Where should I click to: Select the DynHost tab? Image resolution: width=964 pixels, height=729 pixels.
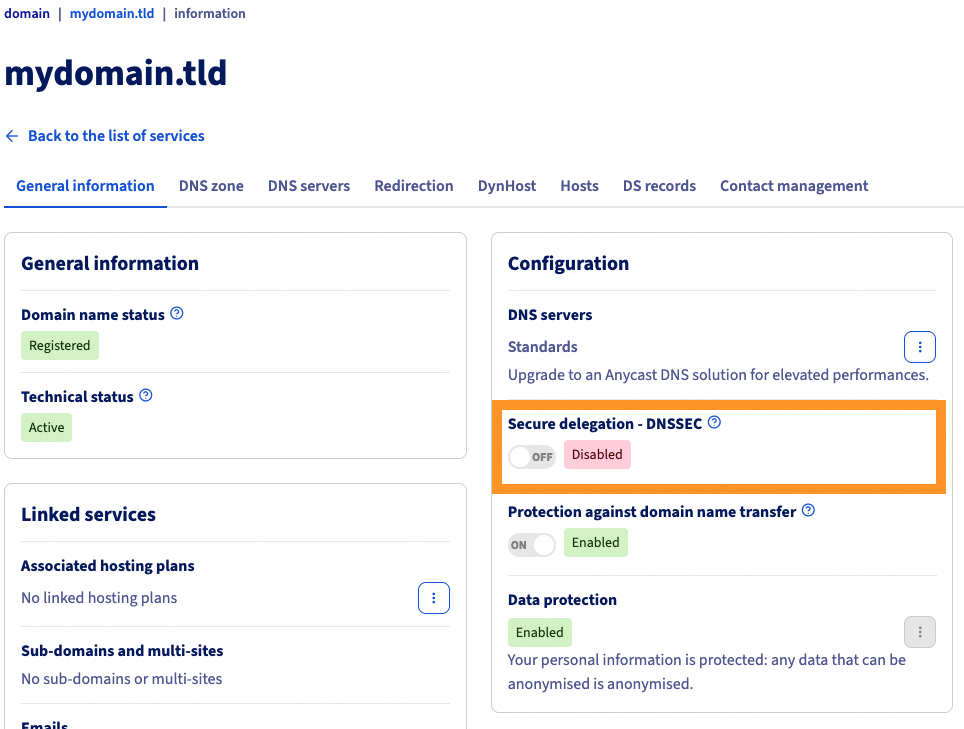point(507,186)
